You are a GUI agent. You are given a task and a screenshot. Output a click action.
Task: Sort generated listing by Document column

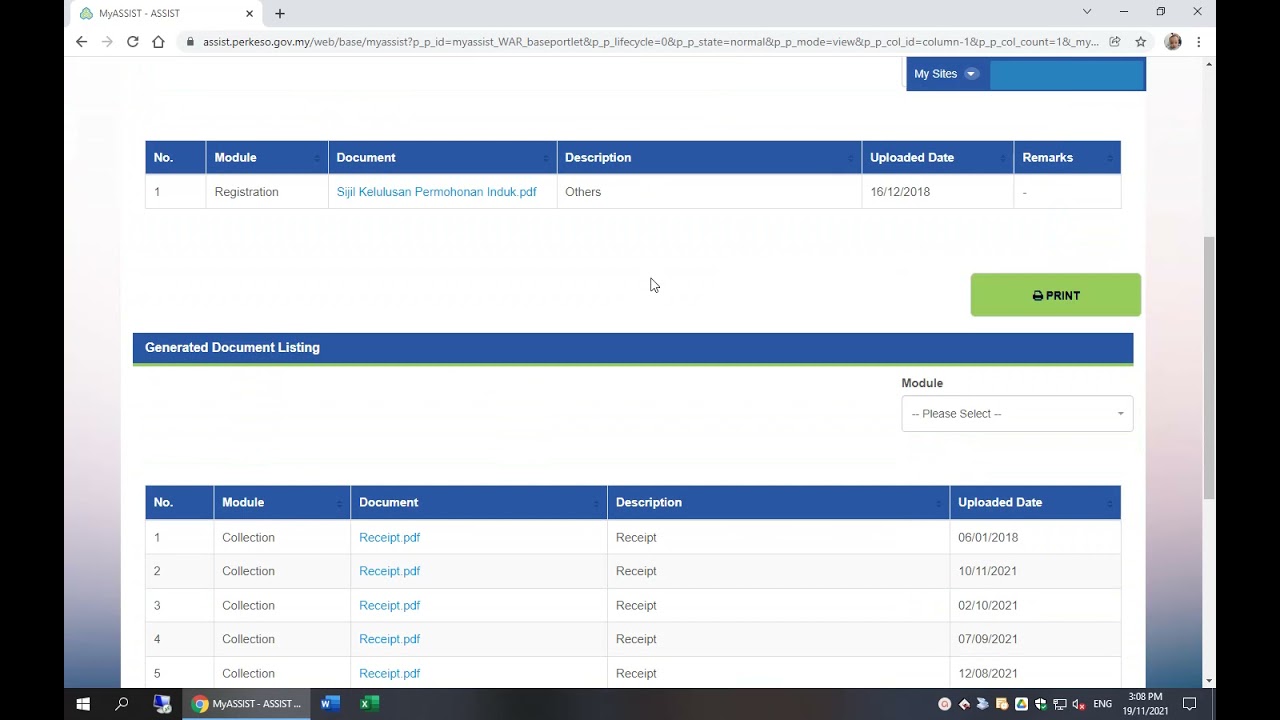pos(479,503)
